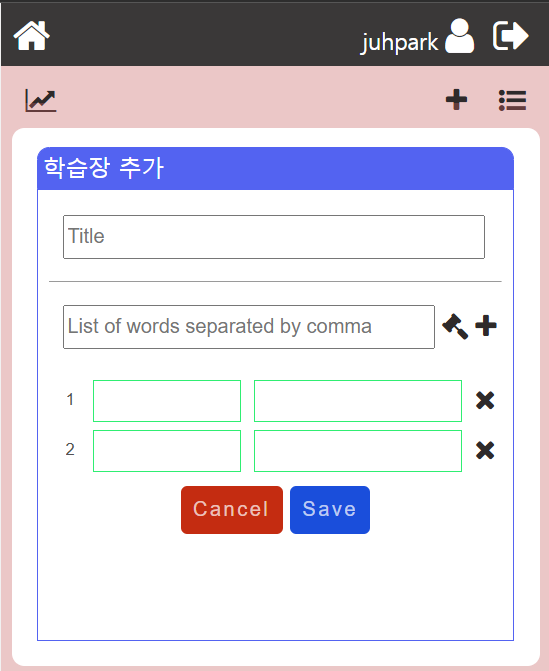The height and width of the screenshot is (671, 549).
Task: Click the juhpark username text
Action: click(400, 42)
